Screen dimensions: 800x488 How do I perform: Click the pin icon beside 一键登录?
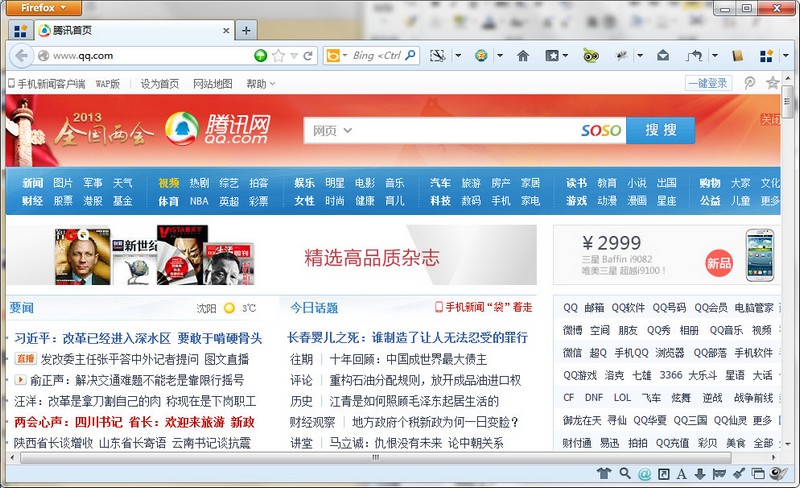[x=749, y=83]
